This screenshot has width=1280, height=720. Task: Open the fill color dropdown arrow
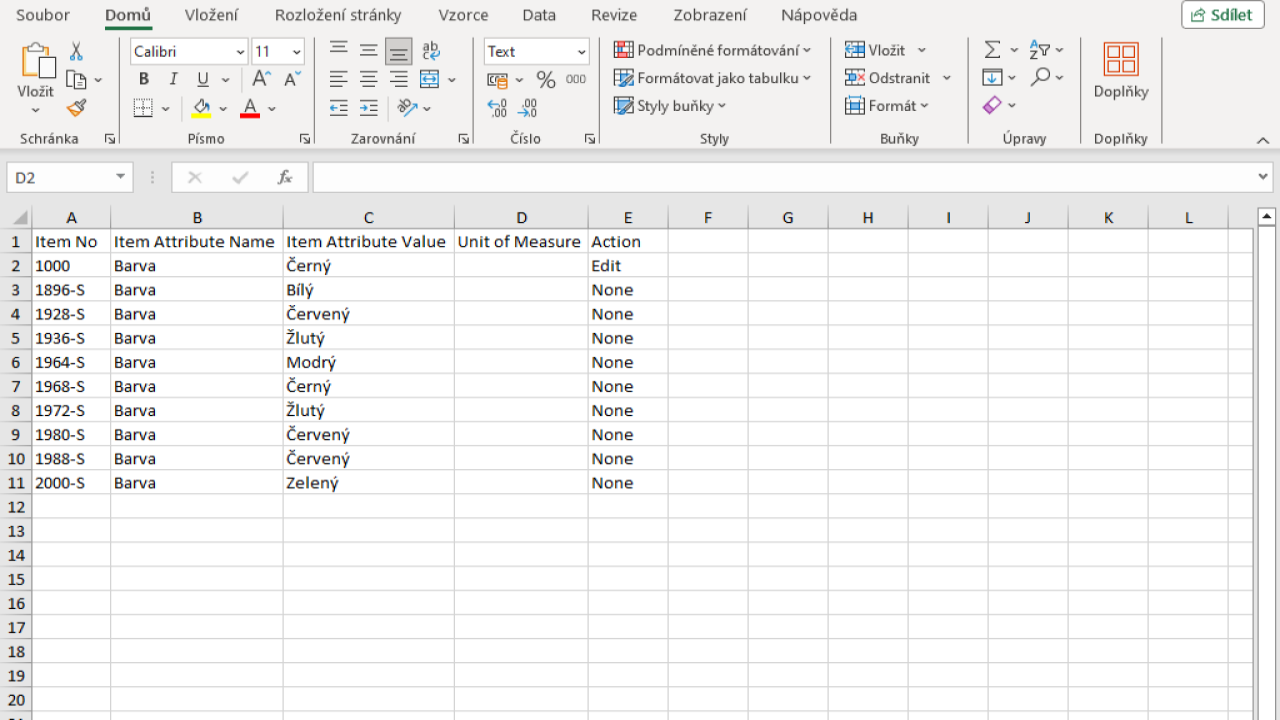tap(222, 108)
